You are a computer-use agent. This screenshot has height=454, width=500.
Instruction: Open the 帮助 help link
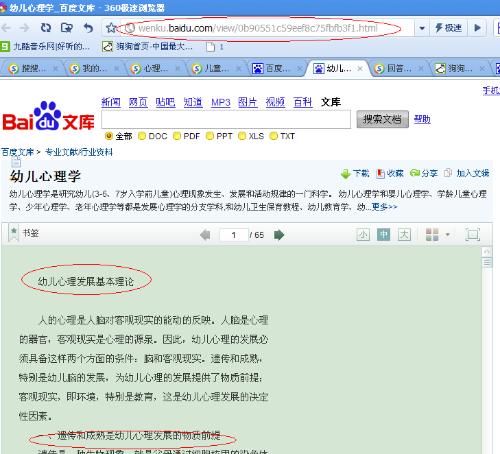(422, 119)
